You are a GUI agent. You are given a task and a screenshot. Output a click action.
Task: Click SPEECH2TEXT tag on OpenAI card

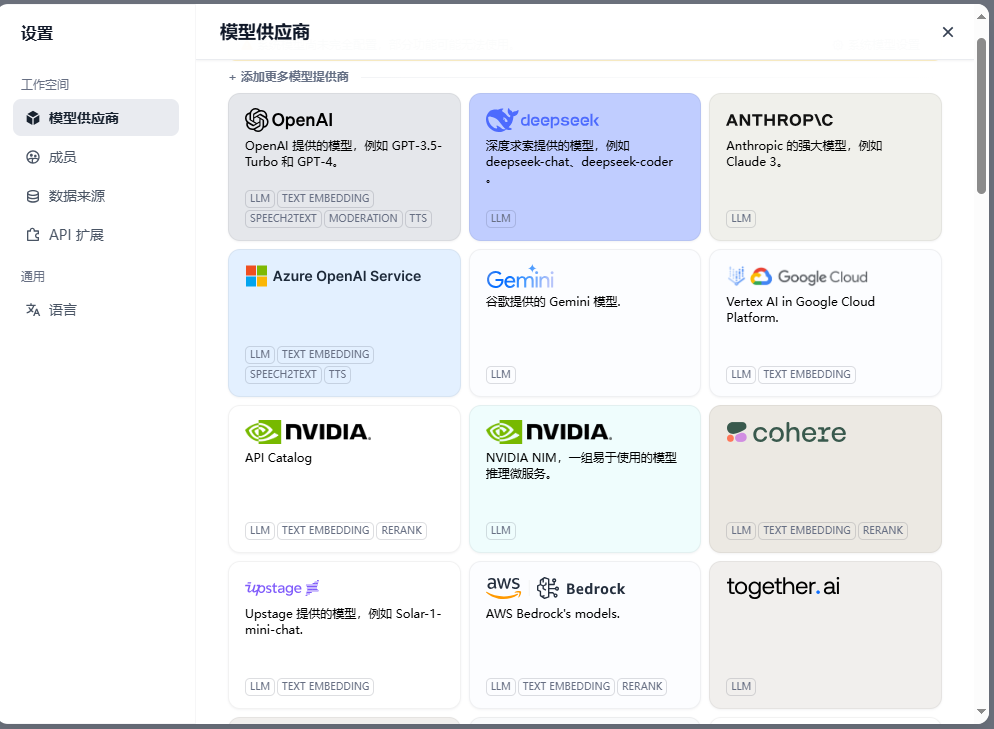pyautogui.click(x=283, y=219)
